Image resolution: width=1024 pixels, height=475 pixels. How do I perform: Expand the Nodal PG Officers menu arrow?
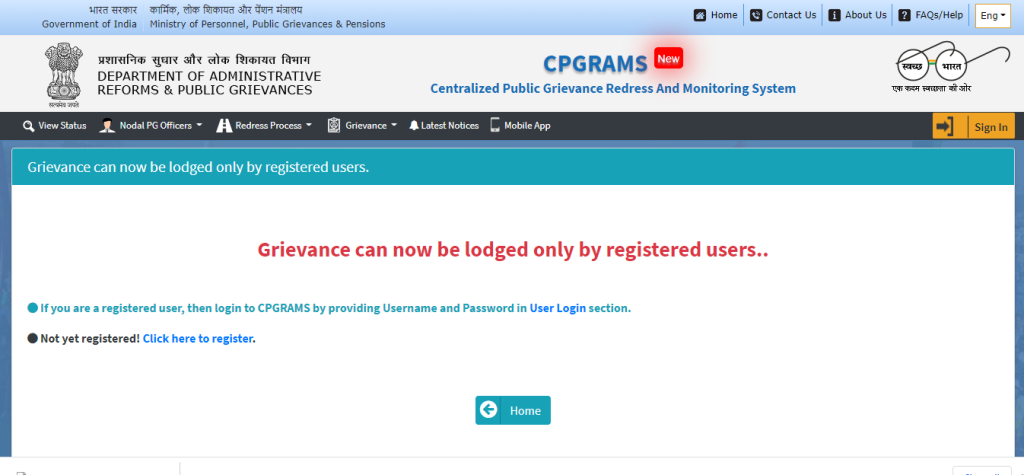[199, 125]
